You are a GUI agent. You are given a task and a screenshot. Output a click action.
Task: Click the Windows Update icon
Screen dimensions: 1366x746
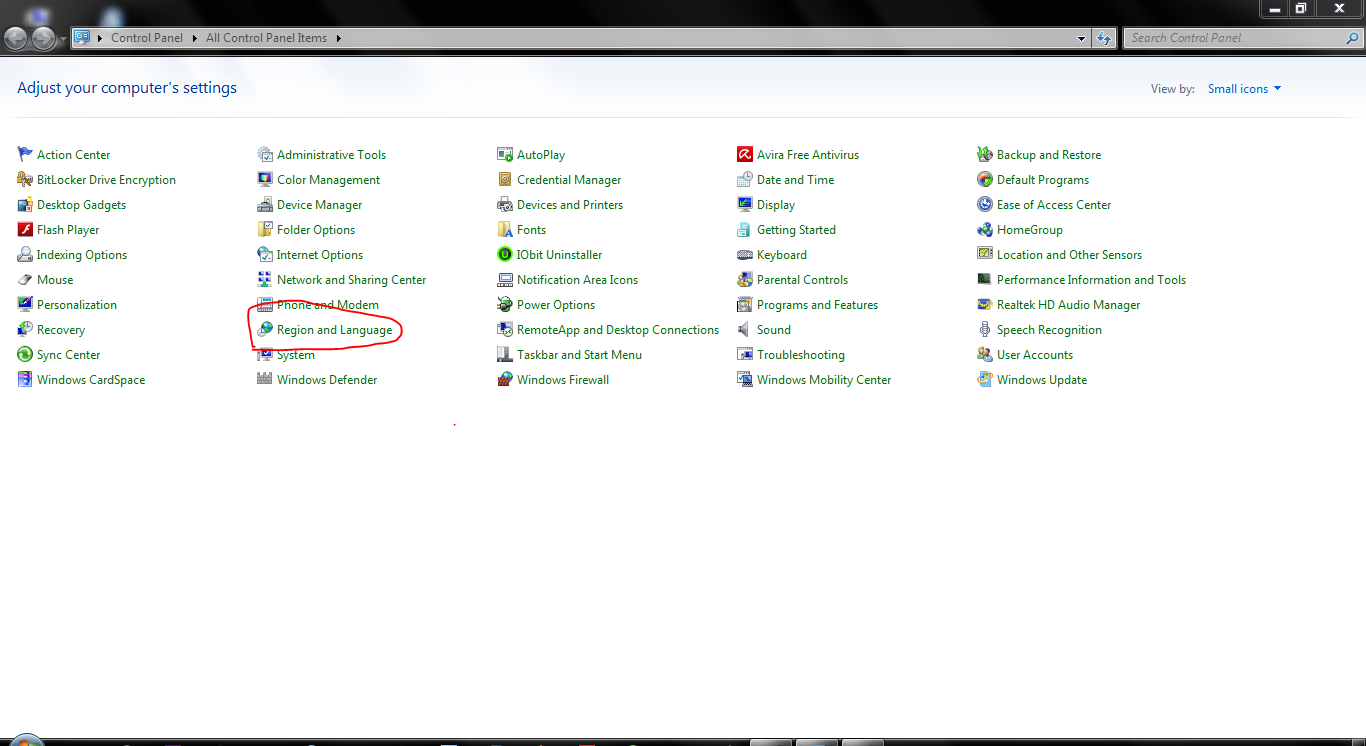click(985, 379)
